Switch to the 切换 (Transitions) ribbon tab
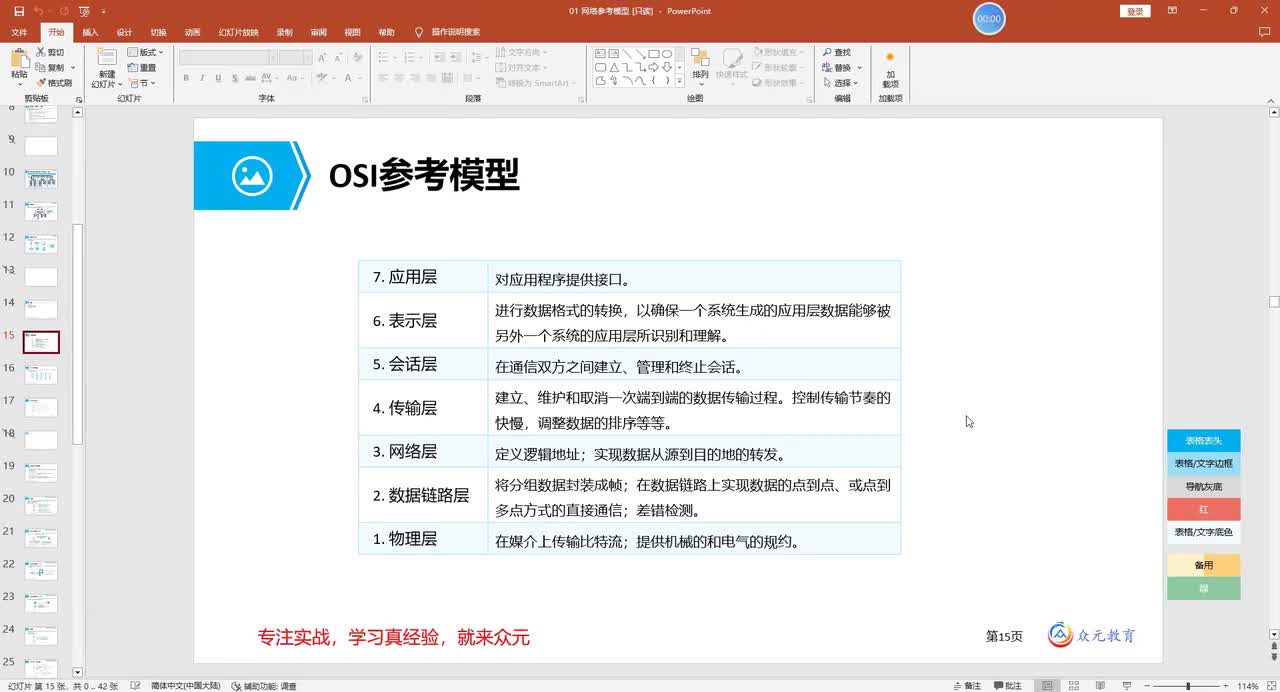 (158, 32)
